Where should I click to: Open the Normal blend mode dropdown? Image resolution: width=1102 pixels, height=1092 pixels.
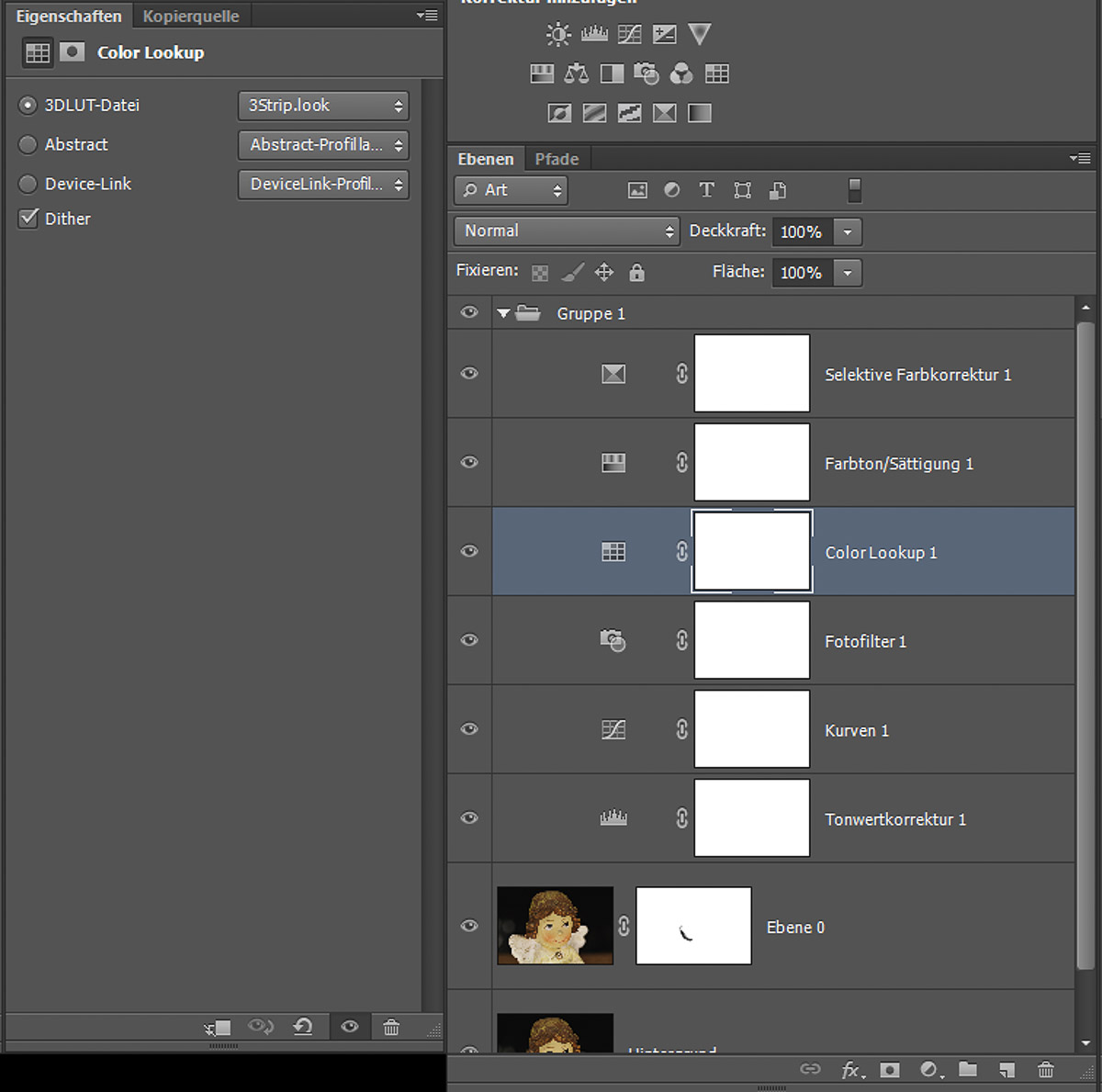coord(567,231)
